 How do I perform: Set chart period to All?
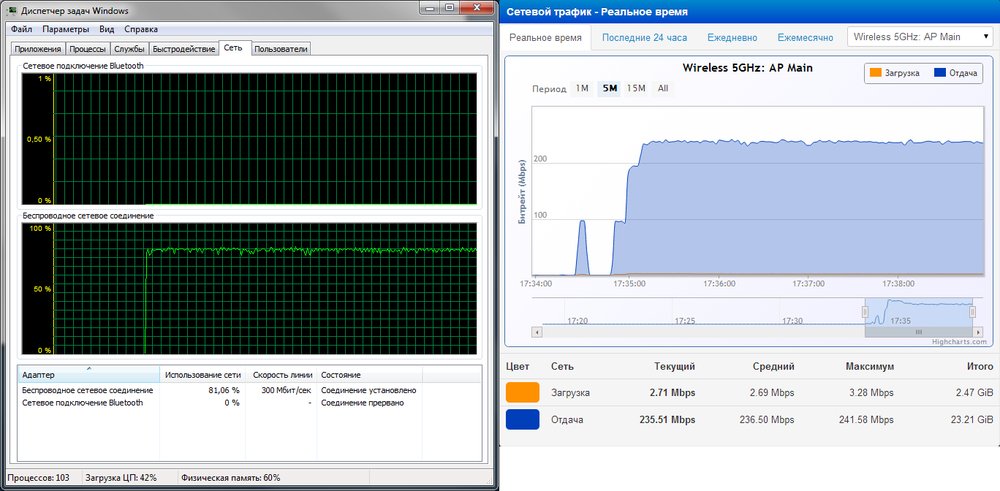pyautogui.click(x=663, y=89)
